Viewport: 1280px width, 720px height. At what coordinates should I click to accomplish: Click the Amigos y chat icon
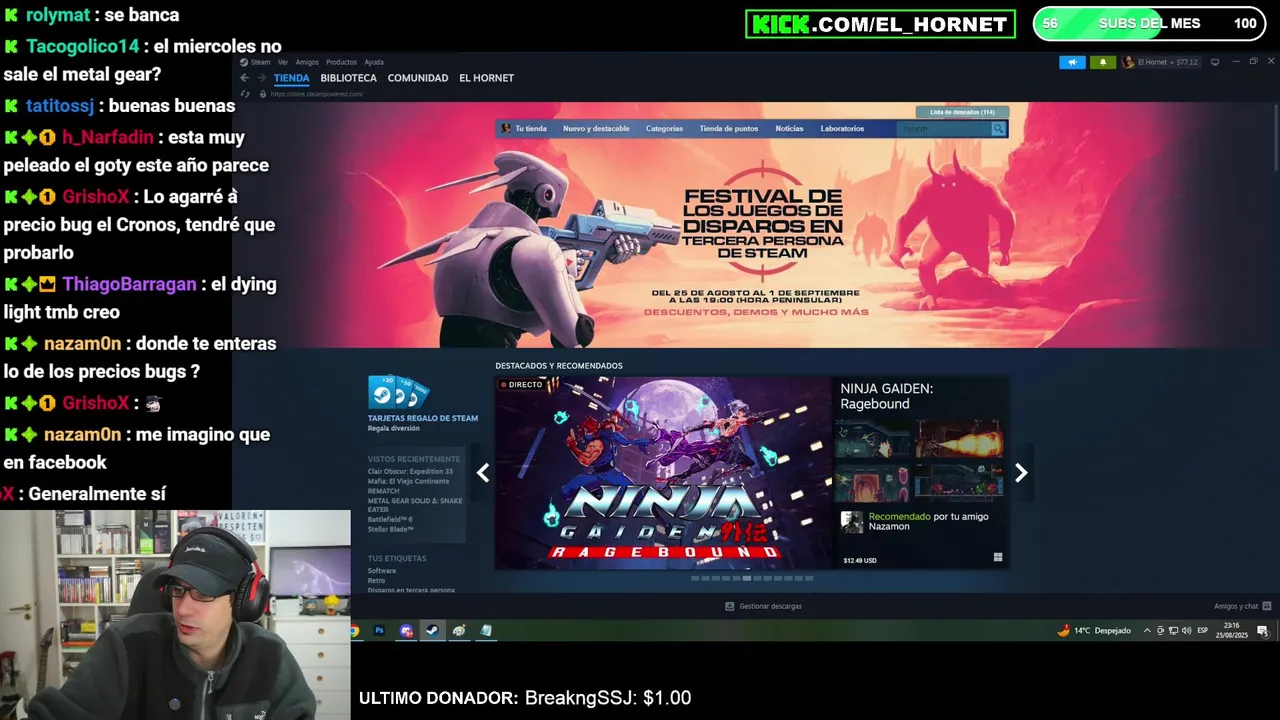point(1267,606)
